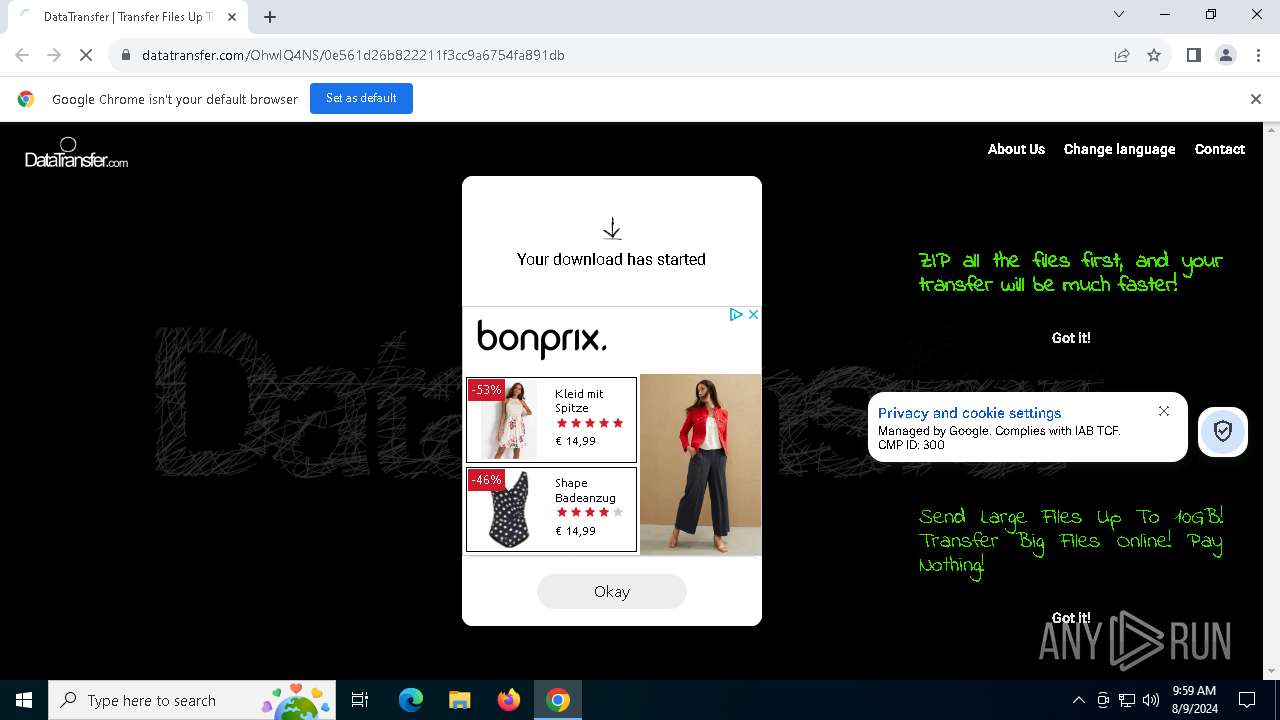Click Okay to dismiss download dialog
The image size is (1280, 720).
pyautogui.click(x=612, y=591)
